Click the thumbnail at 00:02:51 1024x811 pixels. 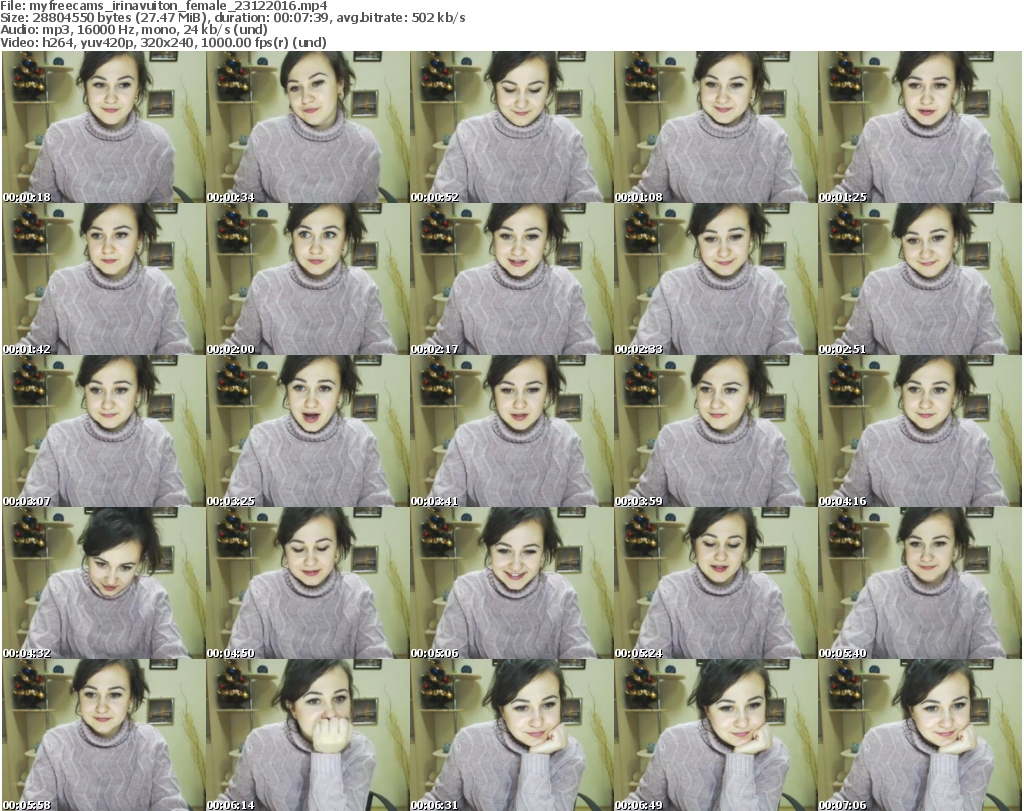tap(919, 279)
